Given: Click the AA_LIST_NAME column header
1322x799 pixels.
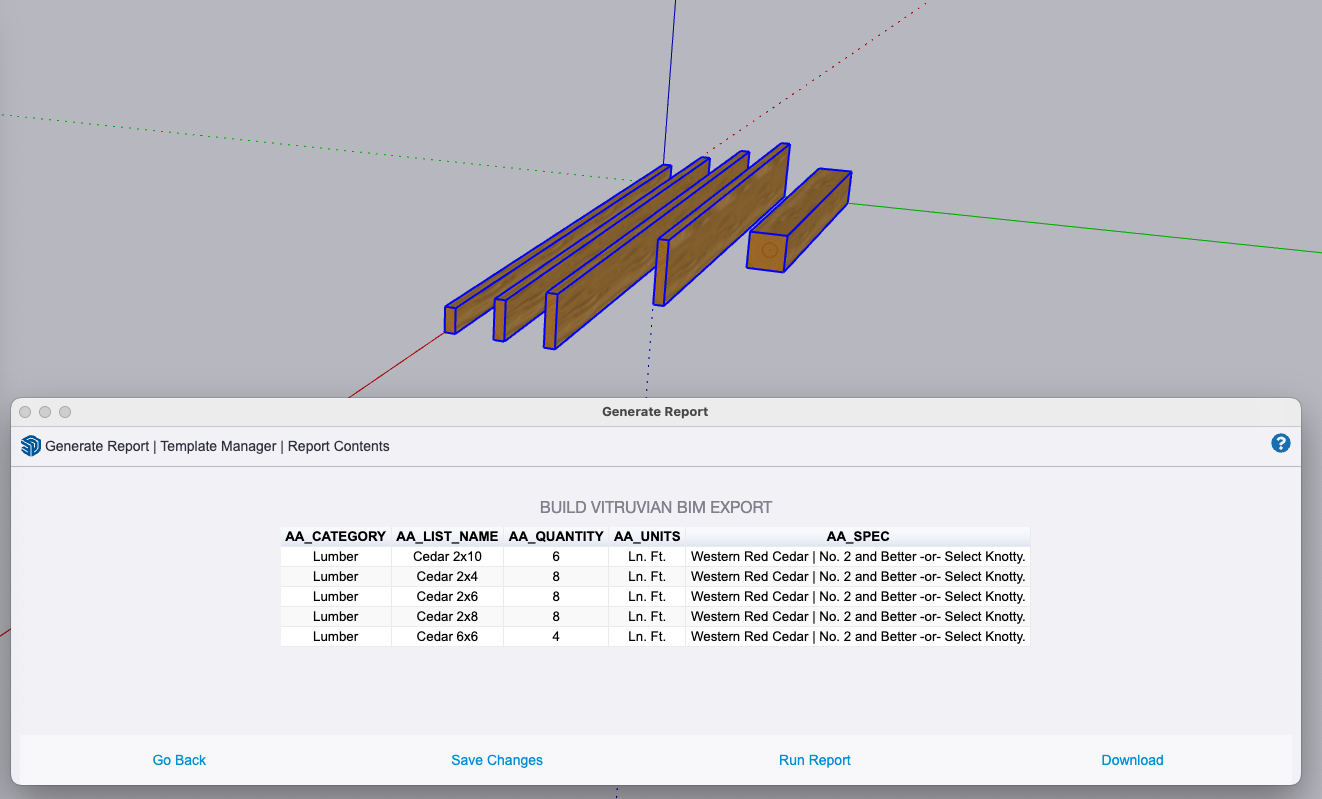Looking at the screenshot, I should 447,536.
